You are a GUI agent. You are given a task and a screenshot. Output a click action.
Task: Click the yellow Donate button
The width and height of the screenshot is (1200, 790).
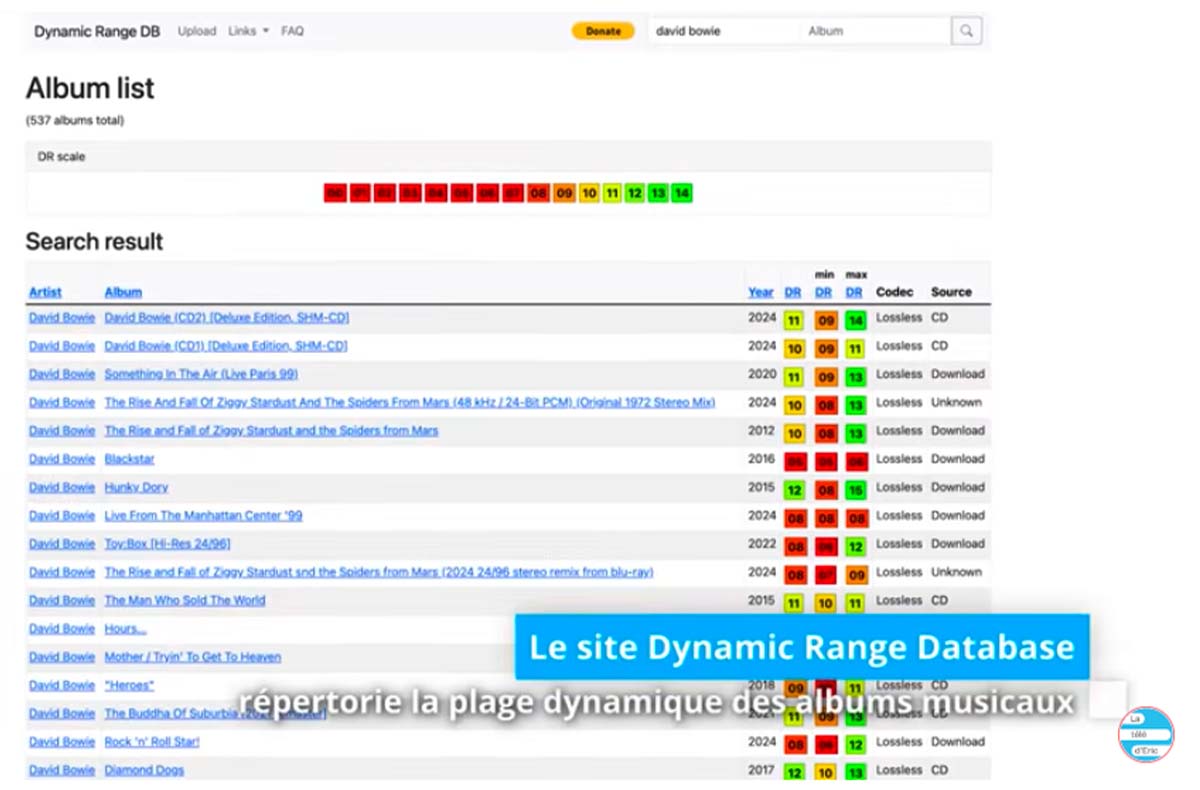click(603, 31)
